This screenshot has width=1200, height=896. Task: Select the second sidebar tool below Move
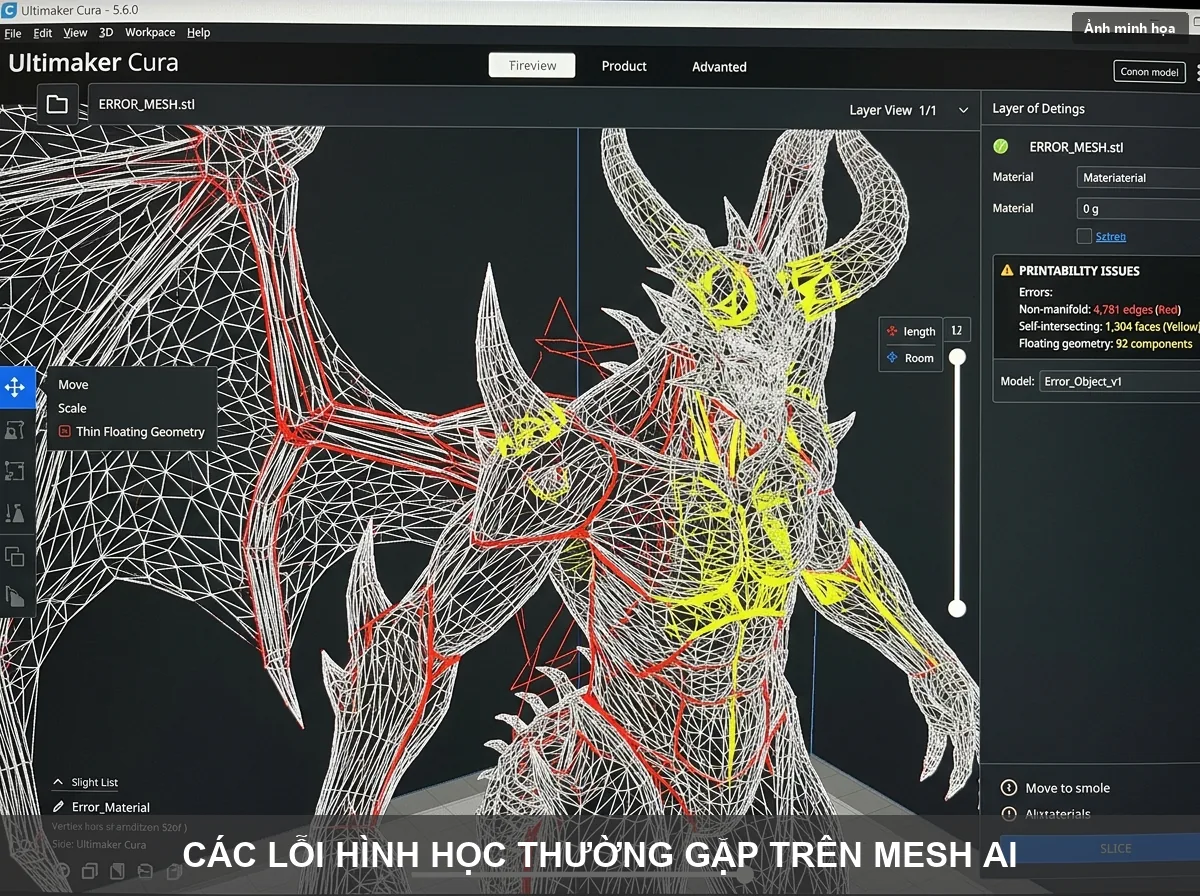point(15,430)
